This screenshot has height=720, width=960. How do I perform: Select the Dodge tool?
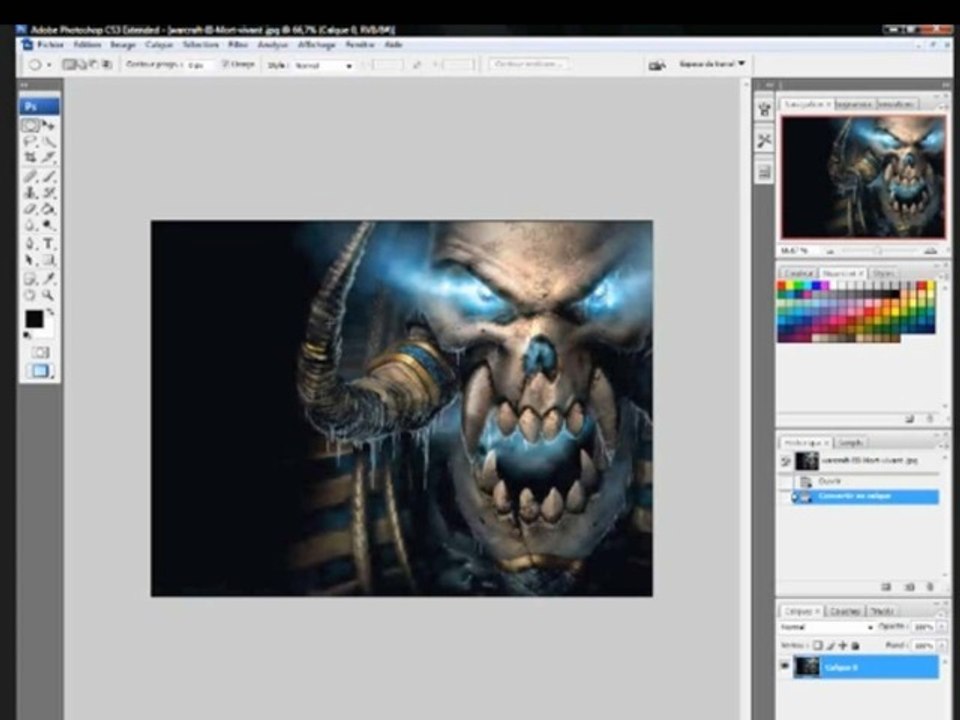(x=49, y=225)
